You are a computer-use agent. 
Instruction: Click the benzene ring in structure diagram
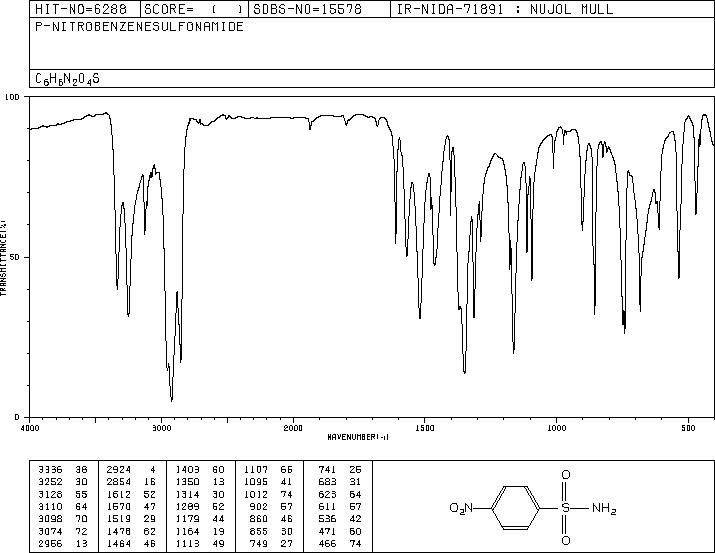pyautogui.click(x=516, y=507)
